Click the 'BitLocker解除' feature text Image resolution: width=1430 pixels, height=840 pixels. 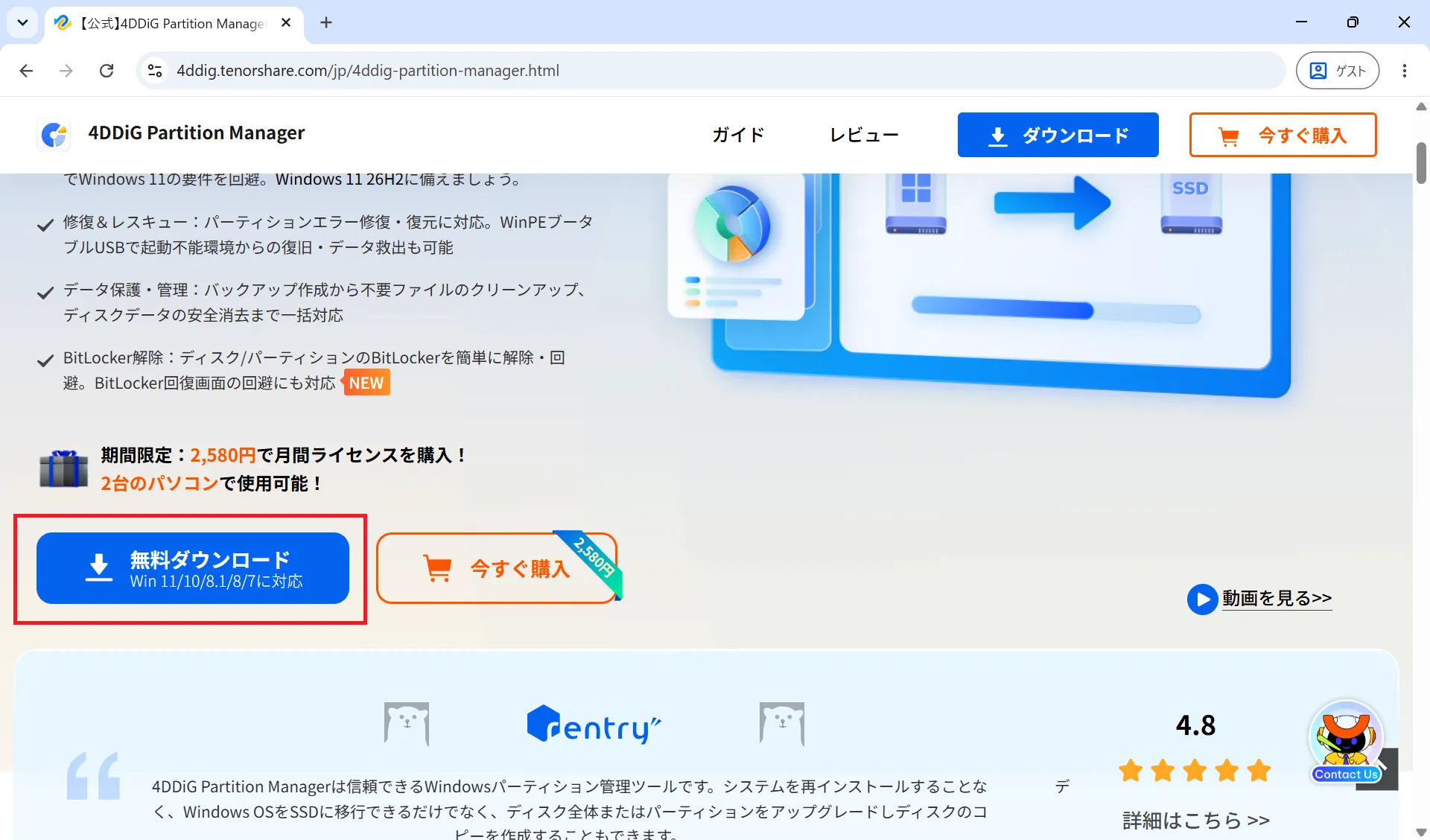[x=314, y=370]
